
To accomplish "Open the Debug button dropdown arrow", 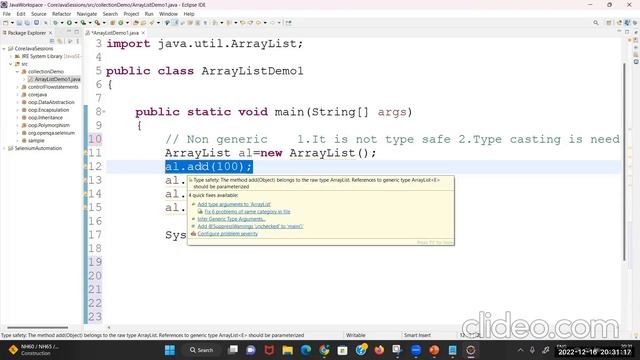I will [62, 23].
